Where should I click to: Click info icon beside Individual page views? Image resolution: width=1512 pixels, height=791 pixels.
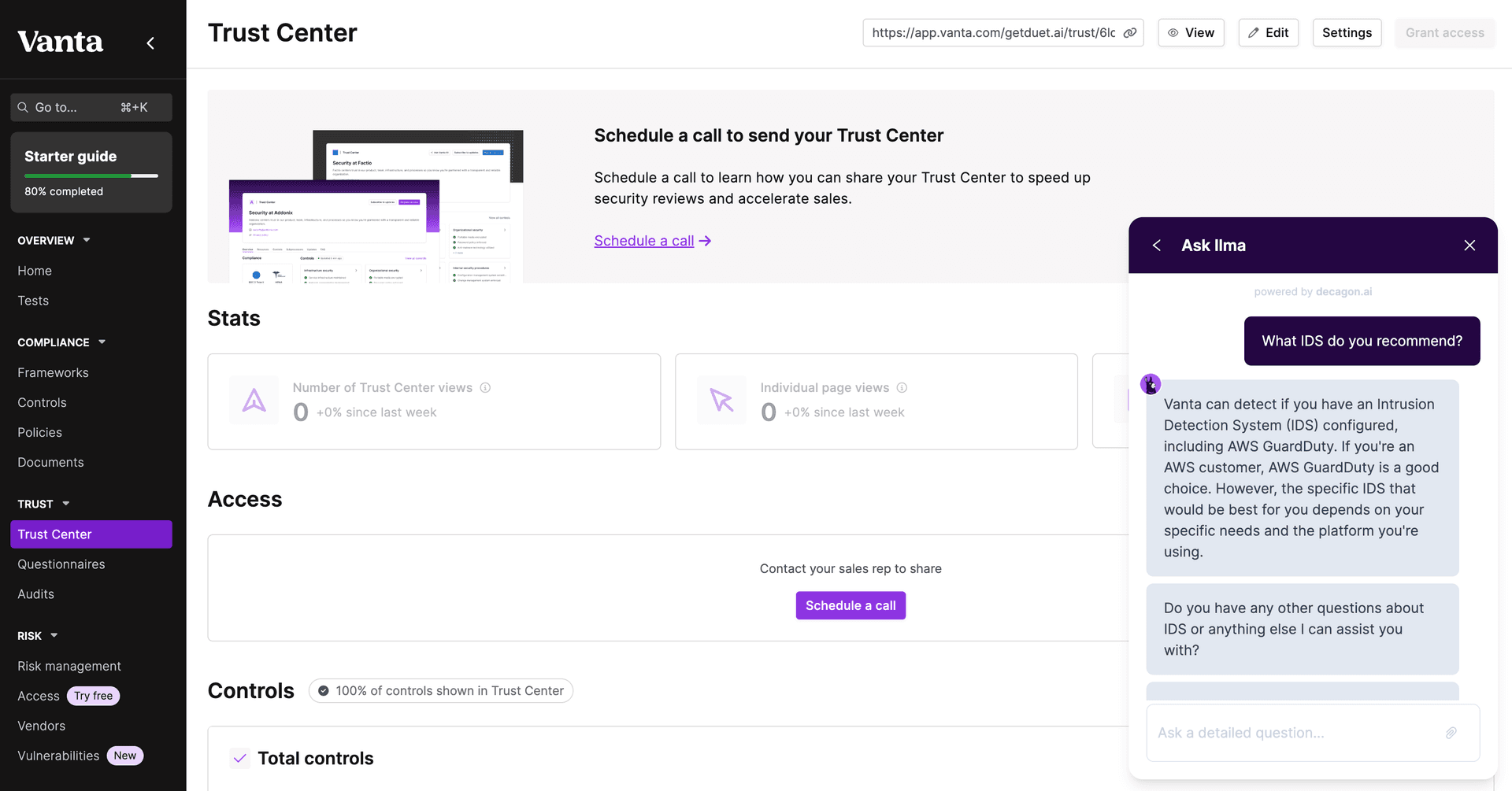(902, 388)
